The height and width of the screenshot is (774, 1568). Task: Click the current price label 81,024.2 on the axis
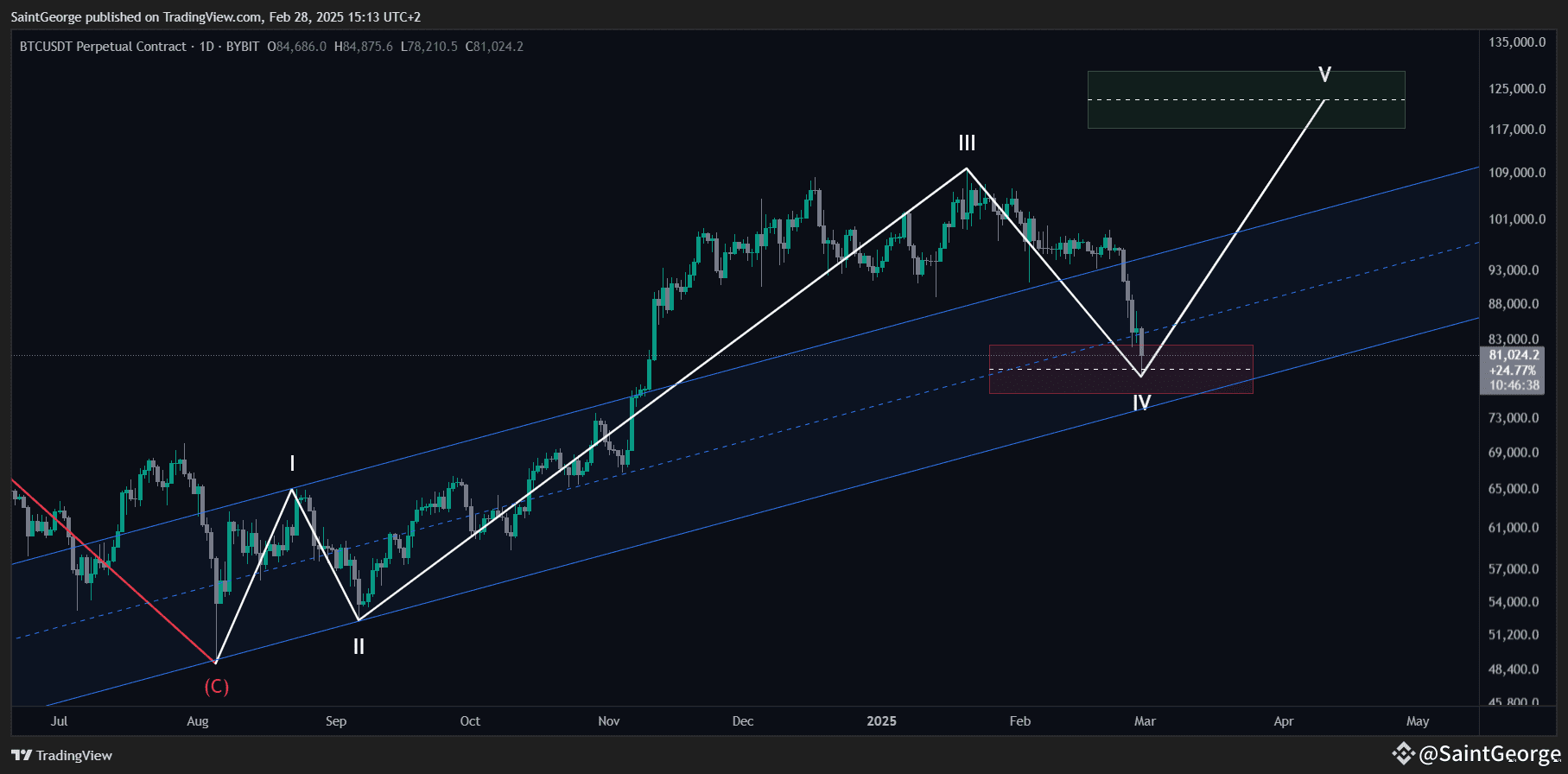coord(1514,355)
